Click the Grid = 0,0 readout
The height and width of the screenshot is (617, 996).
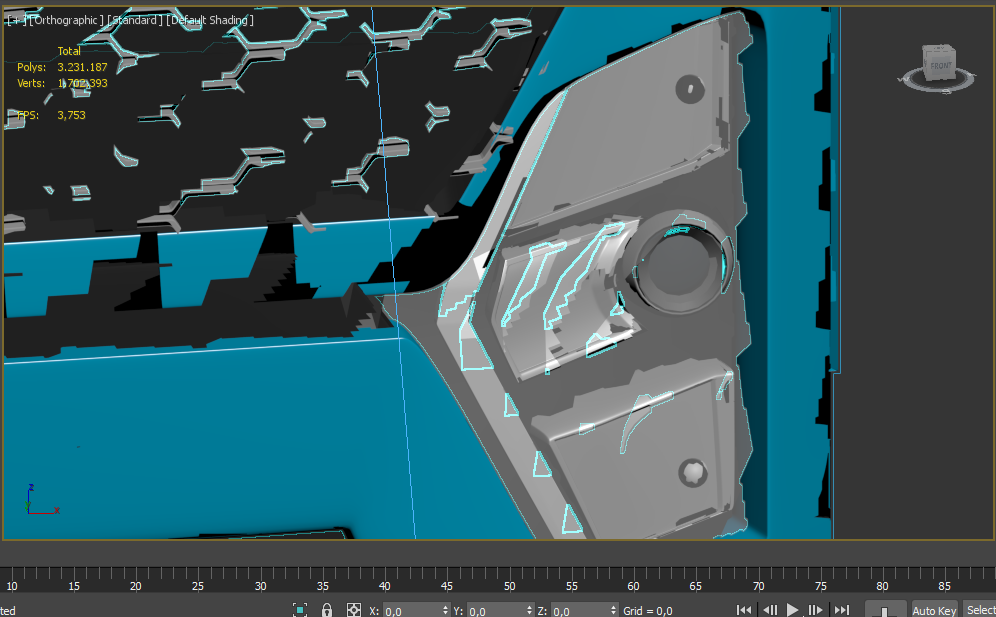pos(647,611)
